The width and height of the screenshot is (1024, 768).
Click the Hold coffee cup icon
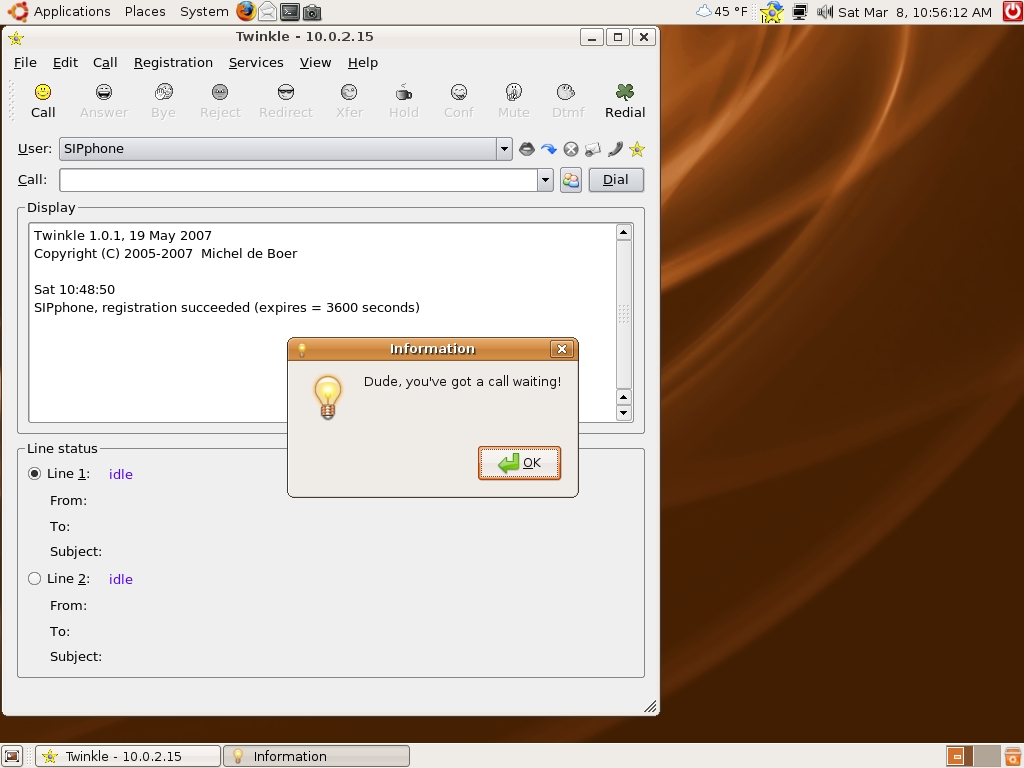point(404,92)
